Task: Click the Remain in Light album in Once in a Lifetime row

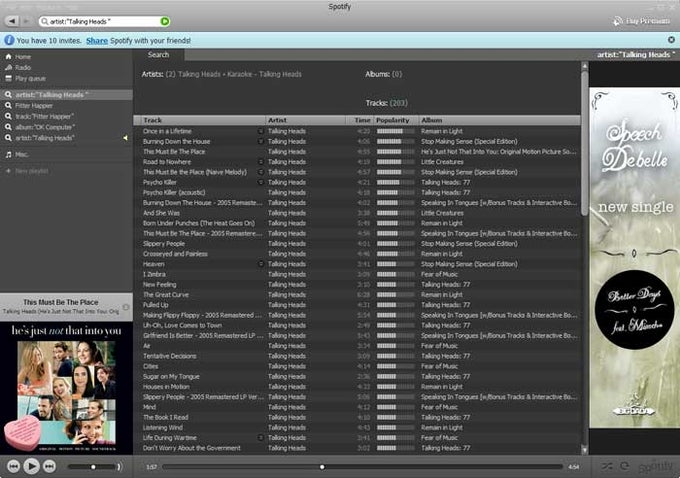Action: coord(441,131)
